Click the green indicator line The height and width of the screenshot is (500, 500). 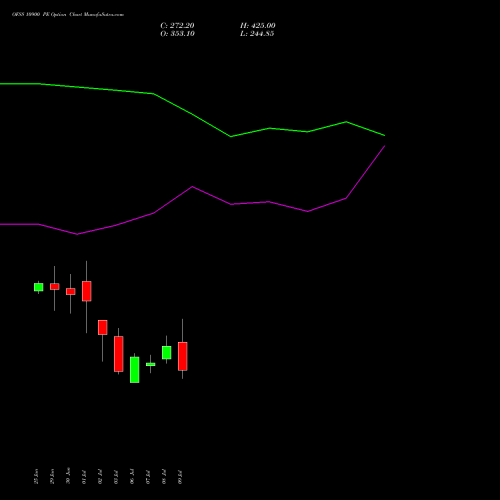click(192, 114)
